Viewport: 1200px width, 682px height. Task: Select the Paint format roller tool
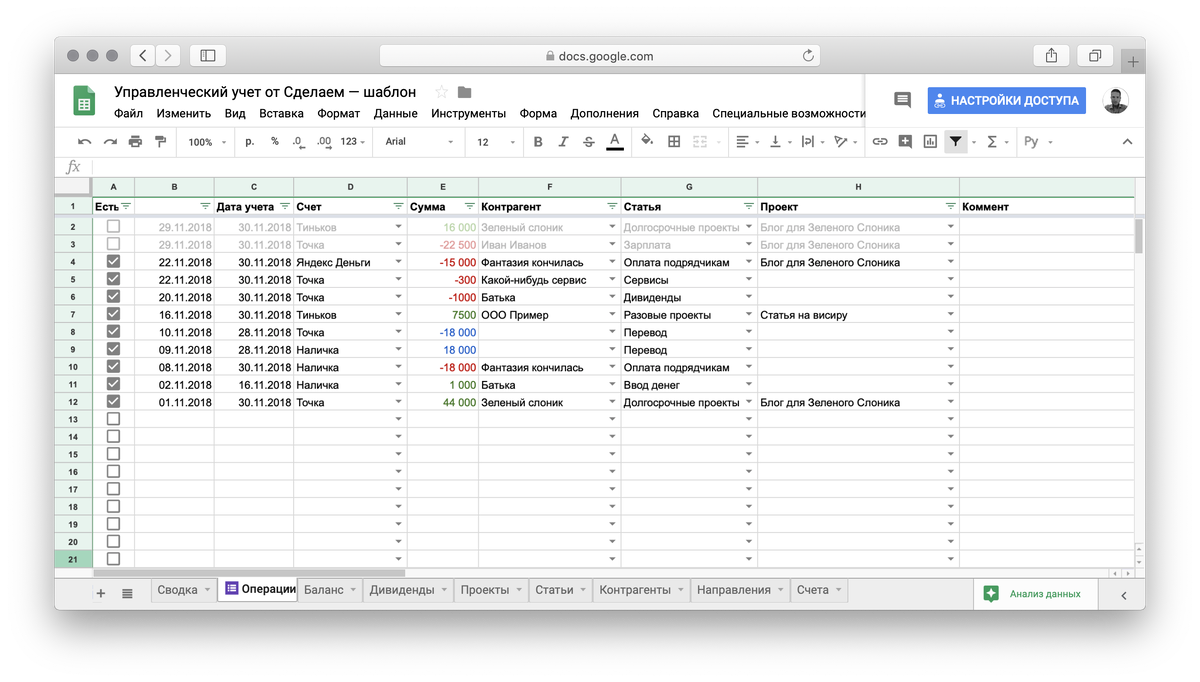pos(160,142)
